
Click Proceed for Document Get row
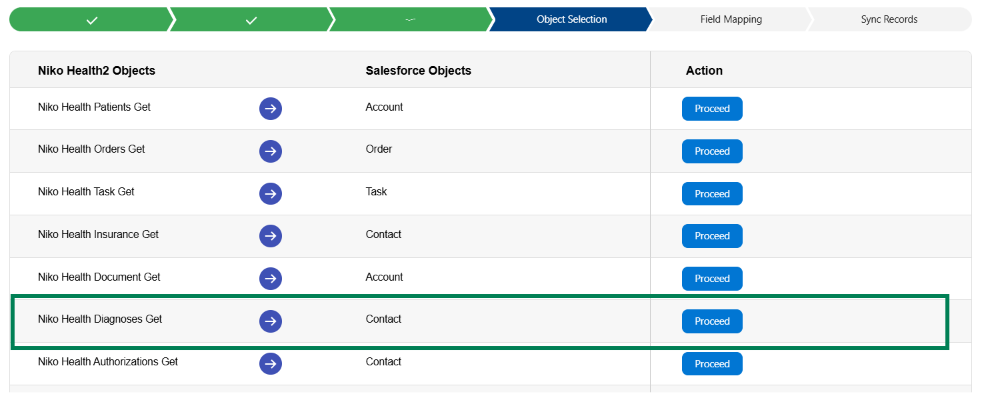tap(712, 279)
